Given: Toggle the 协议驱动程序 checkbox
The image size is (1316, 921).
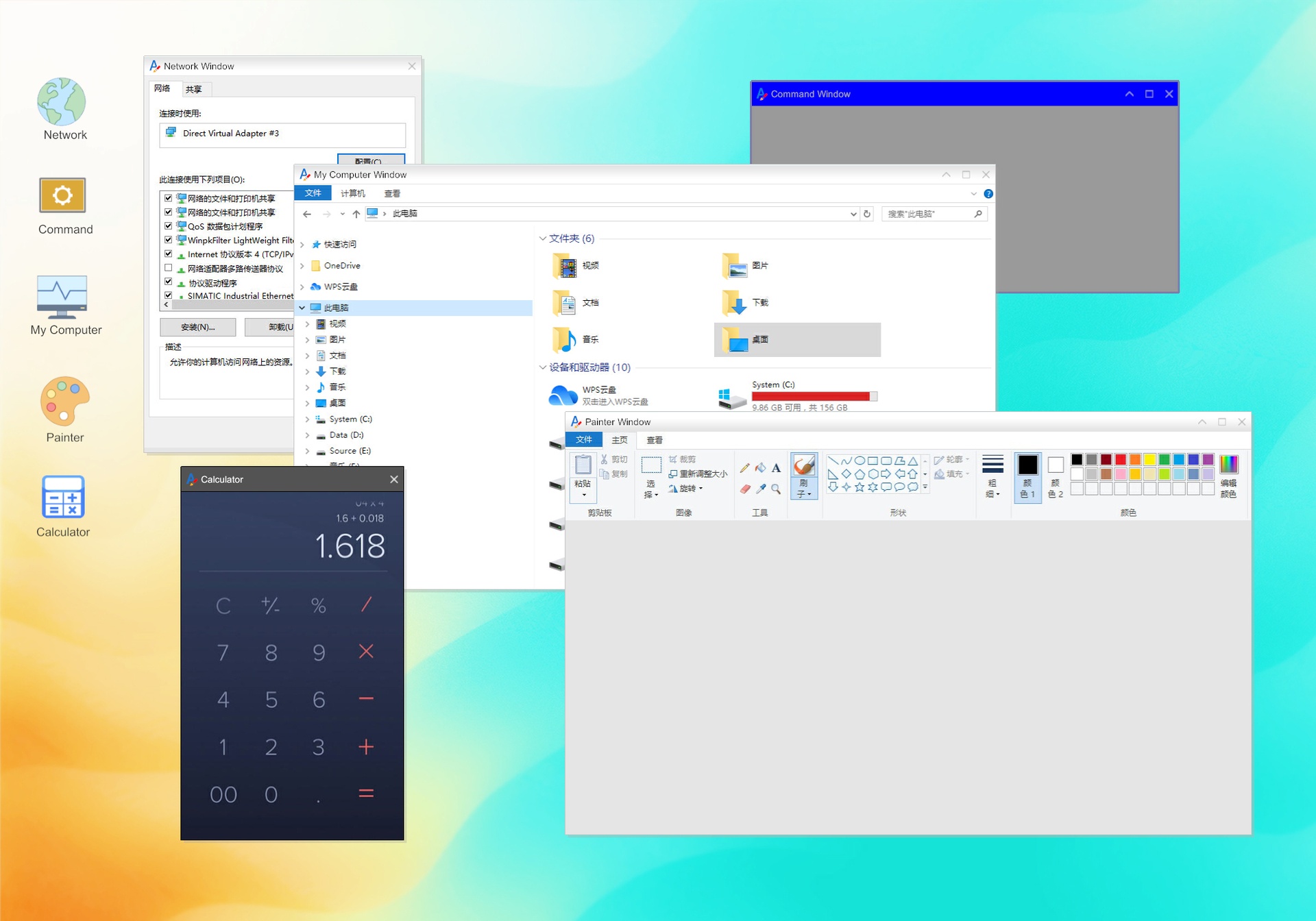Looking at the screenshot, I should (169, 282).
